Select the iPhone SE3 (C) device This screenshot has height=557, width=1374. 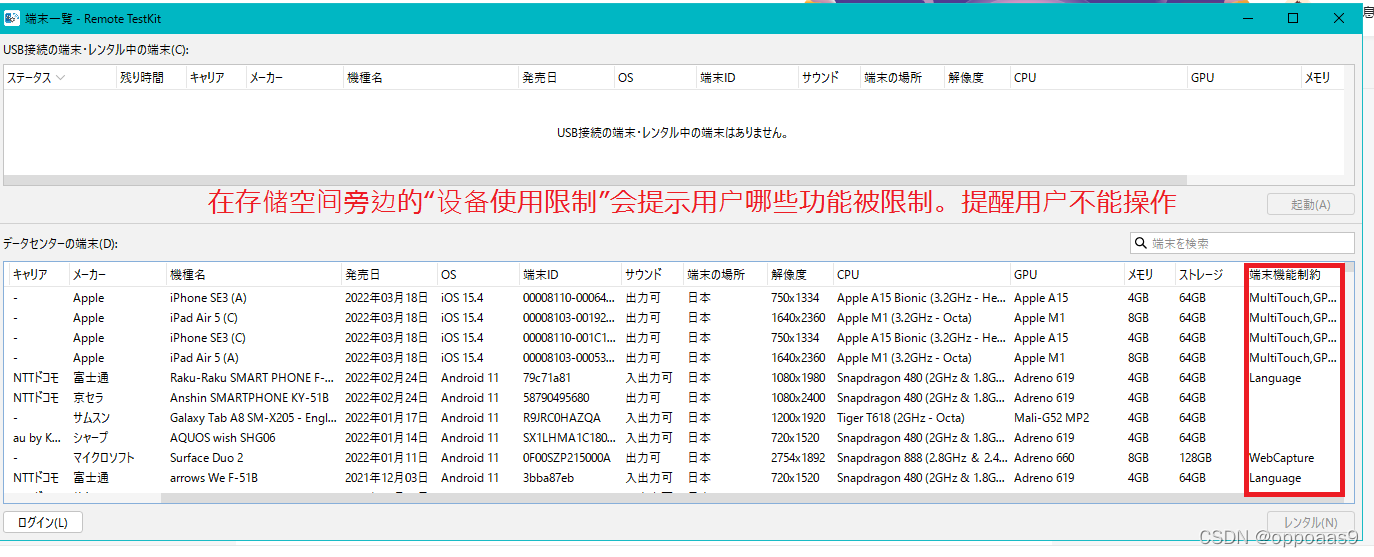[675, 338]
